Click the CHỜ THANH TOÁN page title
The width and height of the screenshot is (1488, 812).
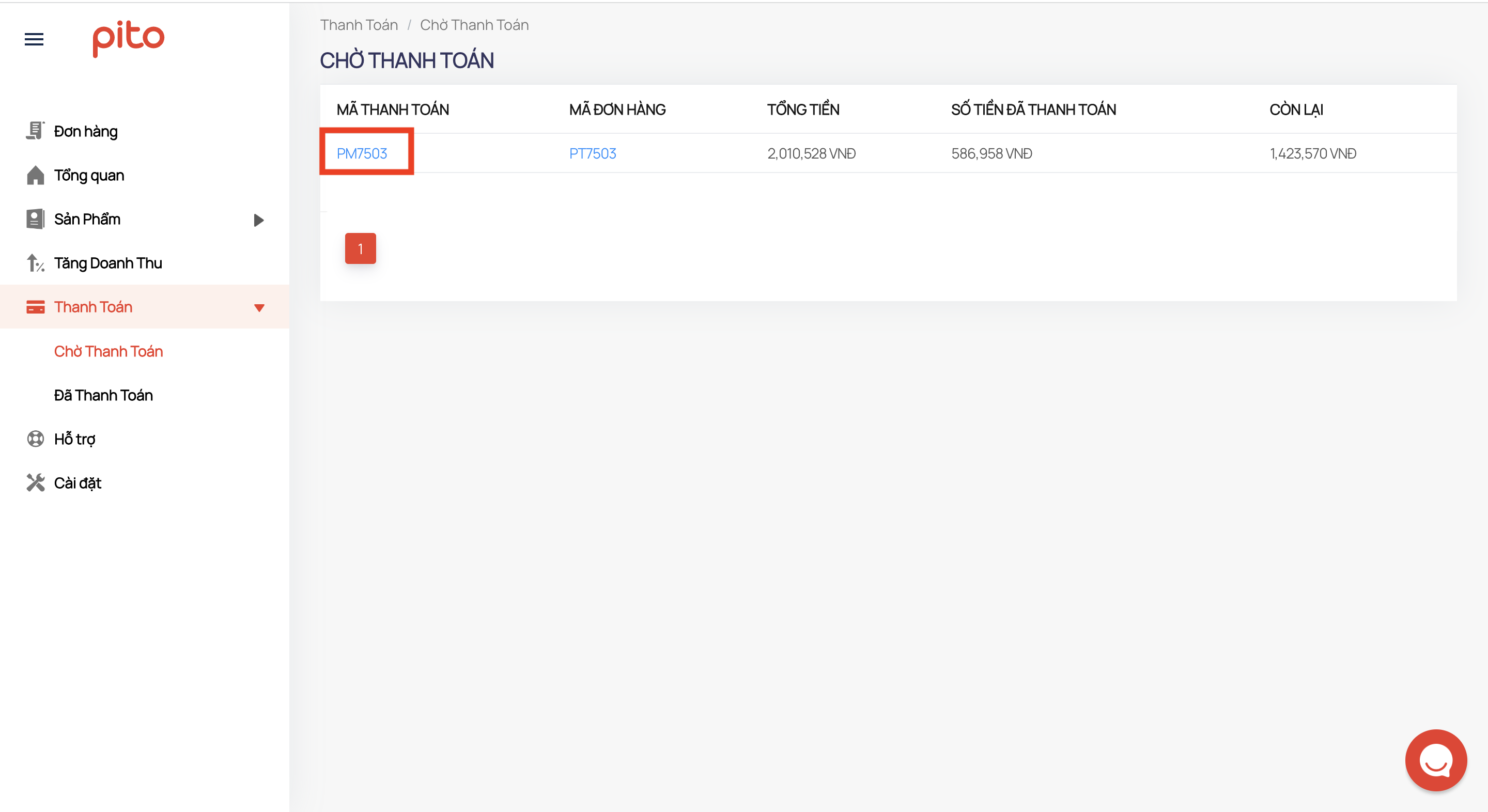click(407, 60)
